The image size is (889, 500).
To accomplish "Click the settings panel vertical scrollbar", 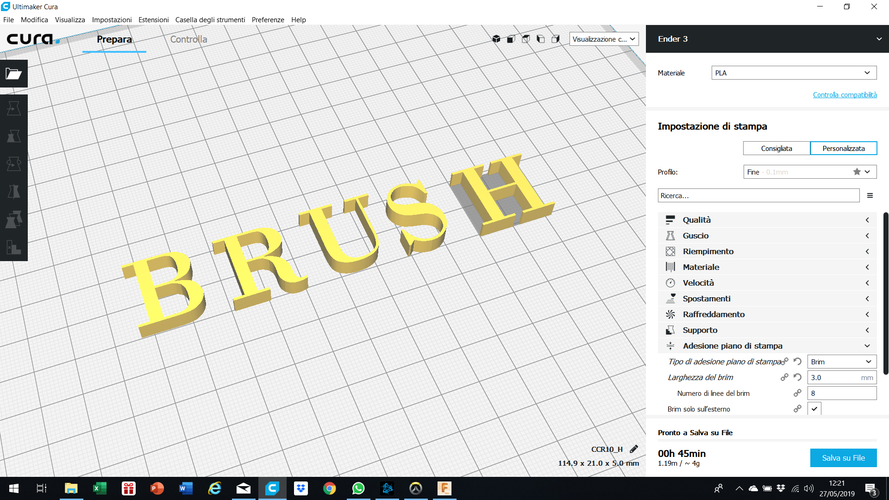I will (x=886, y=294).
